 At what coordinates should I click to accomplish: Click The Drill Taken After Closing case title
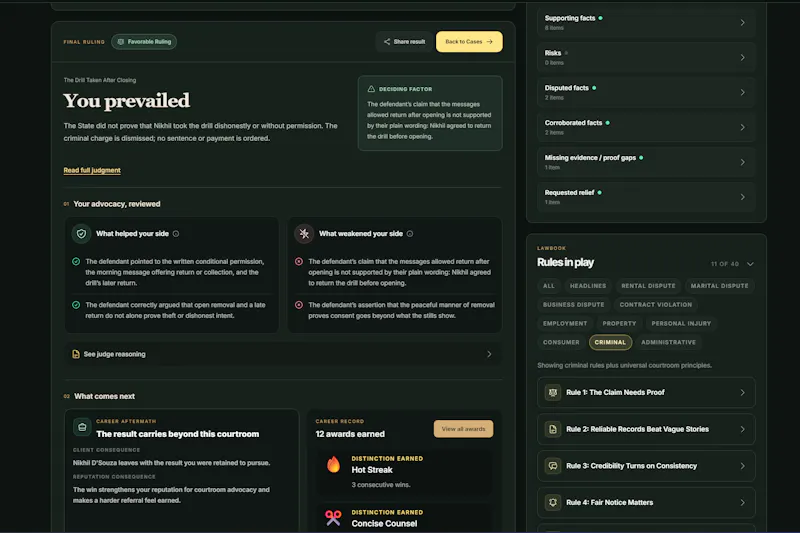pos(99,80)
